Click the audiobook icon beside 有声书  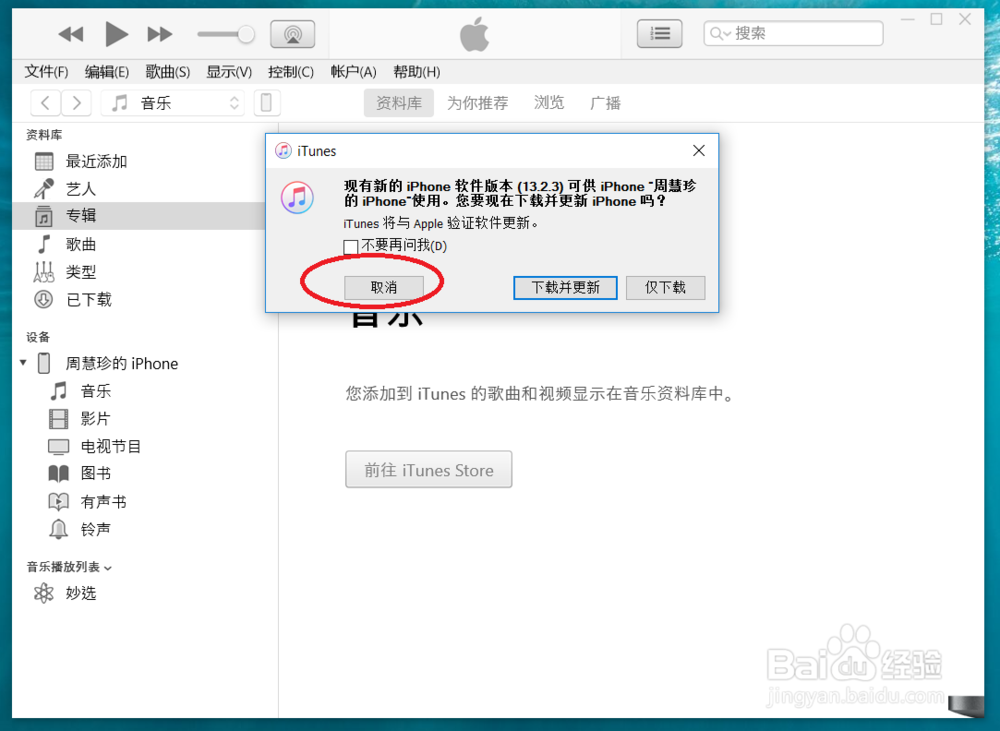[x=59, y=501]
